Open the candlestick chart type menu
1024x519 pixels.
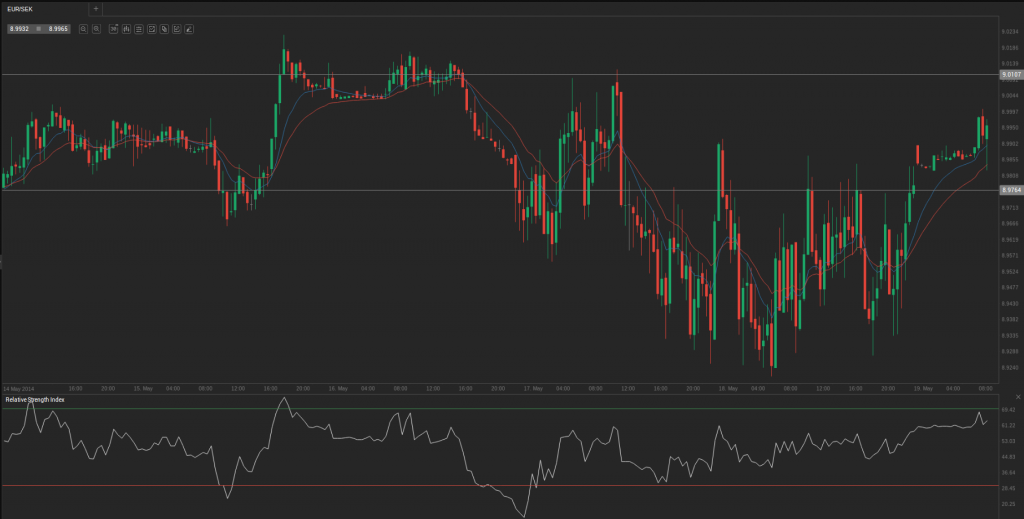point(126,29)
